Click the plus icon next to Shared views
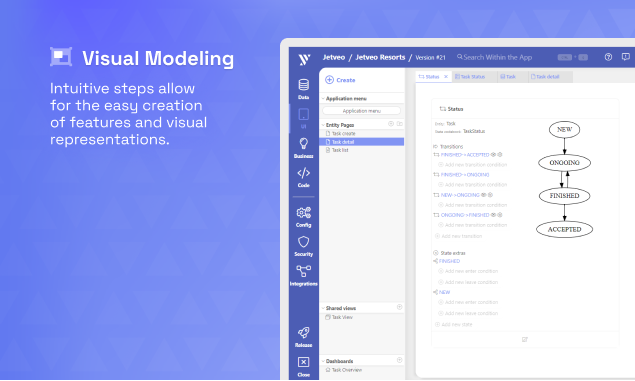Image resolution: width=635 pixels, height=381 pixels. 399,307
